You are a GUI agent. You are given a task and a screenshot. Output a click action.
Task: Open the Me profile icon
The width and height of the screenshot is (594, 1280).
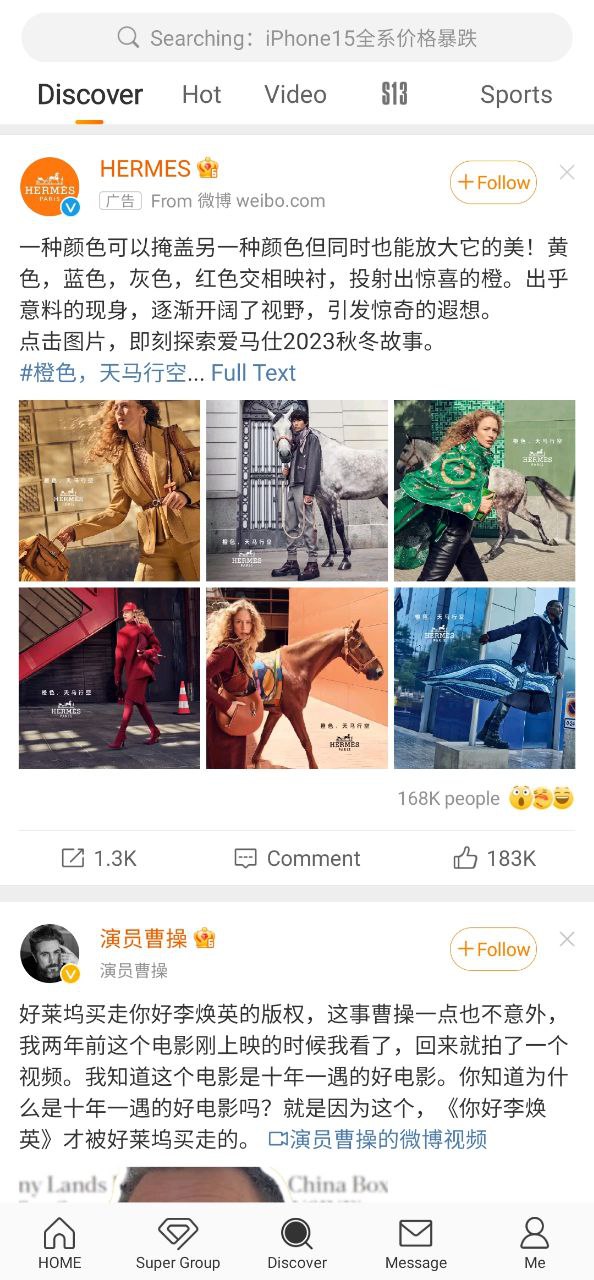tap(535, 1233)
